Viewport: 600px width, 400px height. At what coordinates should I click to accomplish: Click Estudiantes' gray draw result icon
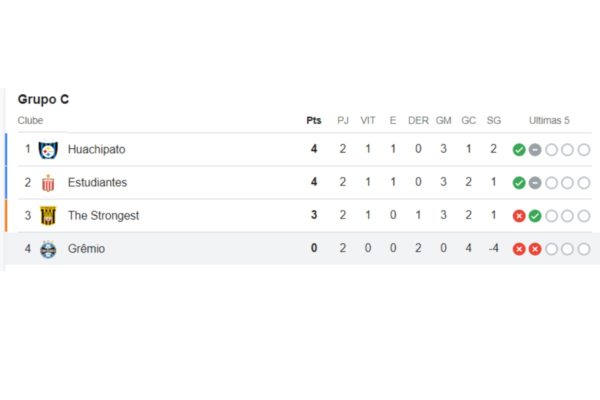click(535, 183)
